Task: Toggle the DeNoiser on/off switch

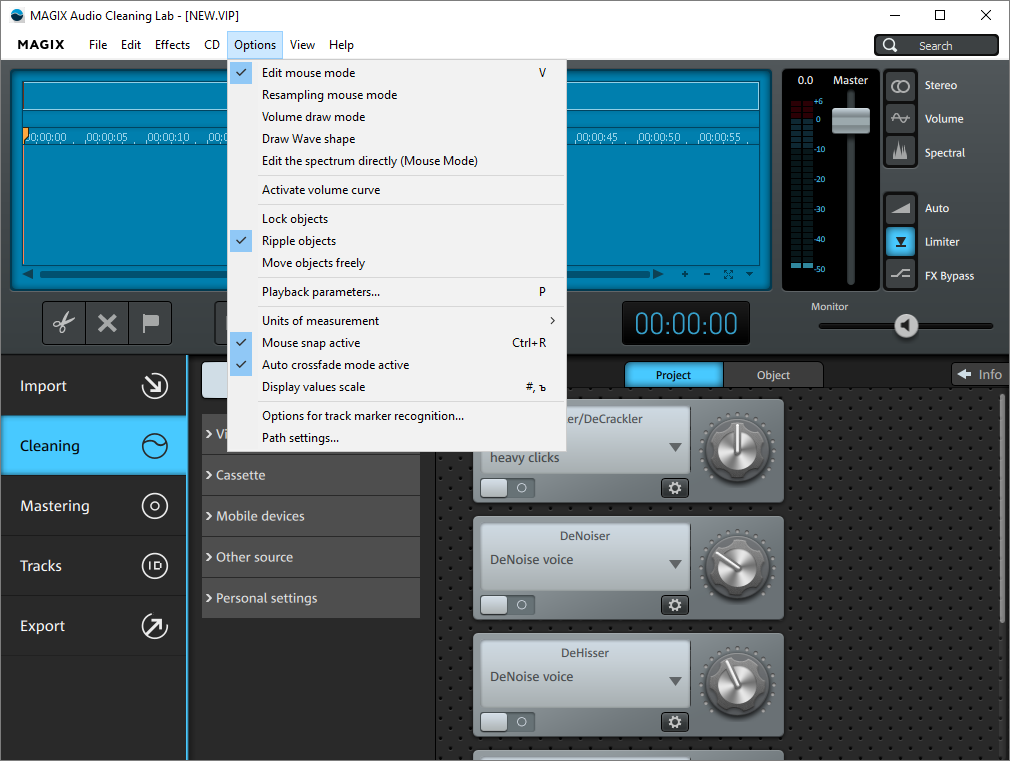Action: pyautogui.click(x=508, y=605)
